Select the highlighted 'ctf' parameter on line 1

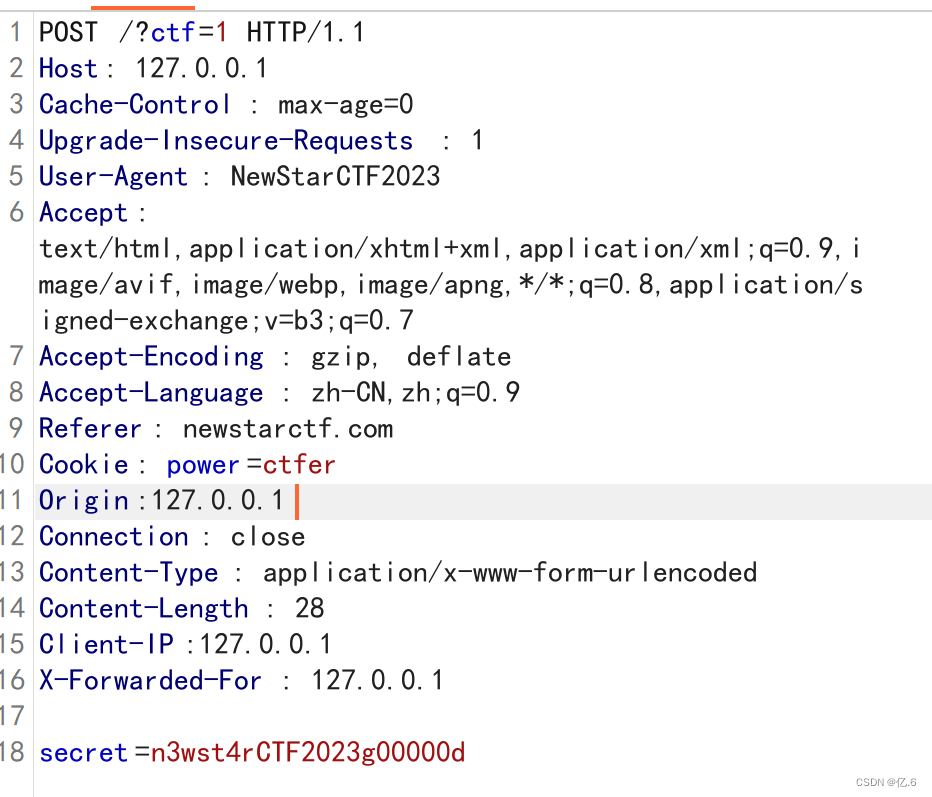[172, 32]
